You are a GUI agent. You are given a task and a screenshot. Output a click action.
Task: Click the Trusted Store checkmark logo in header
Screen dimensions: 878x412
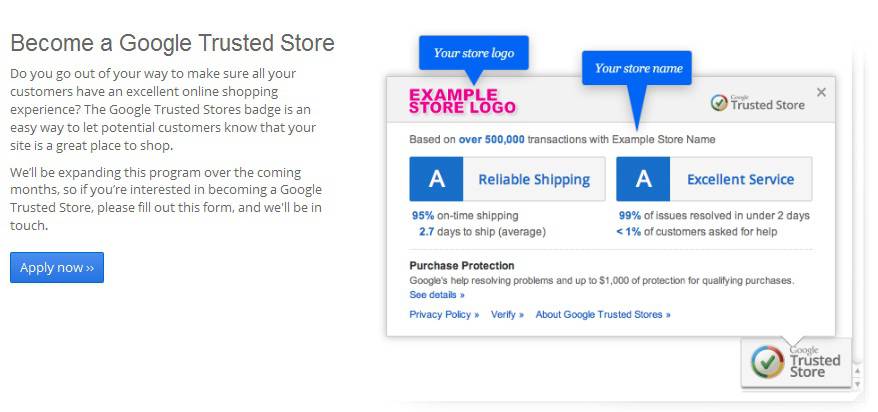758,104
